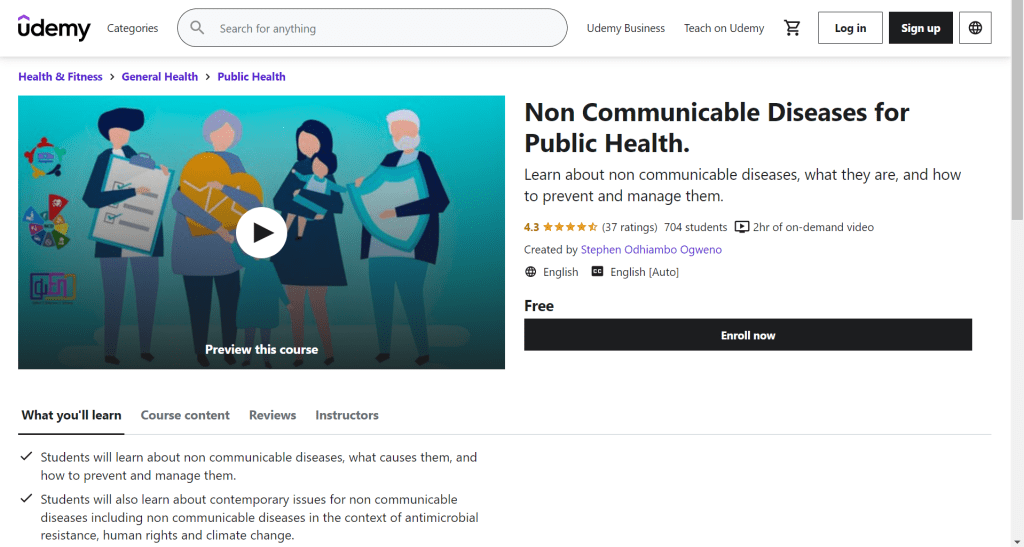Click the Health & Fitness breadcrumb
Viewport: 1024px width, 547px height.
pos(60,77)
